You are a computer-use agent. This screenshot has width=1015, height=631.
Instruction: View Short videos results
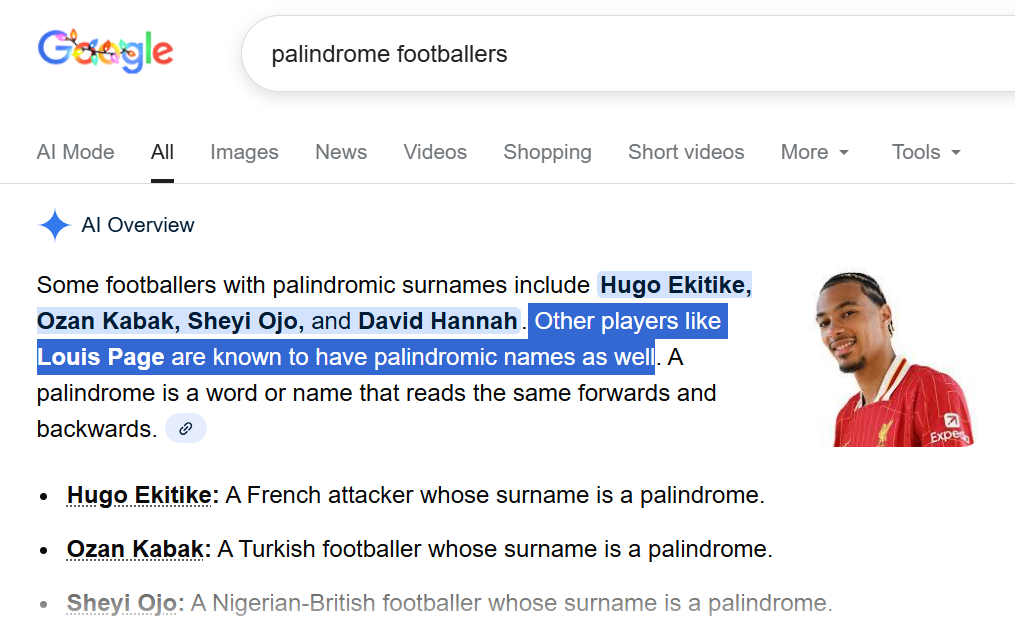(686, 152)
